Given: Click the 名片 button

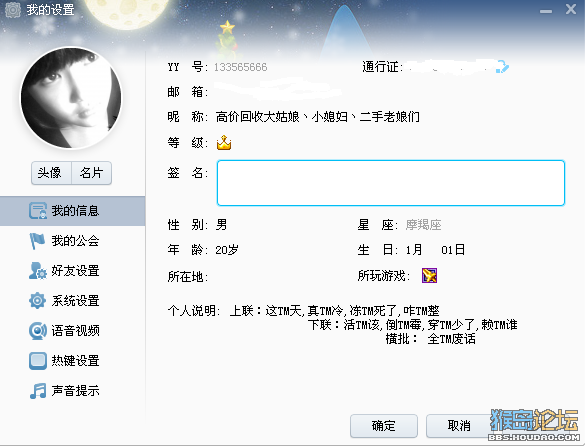Looking at the screenshot, I should pos(91,173).
